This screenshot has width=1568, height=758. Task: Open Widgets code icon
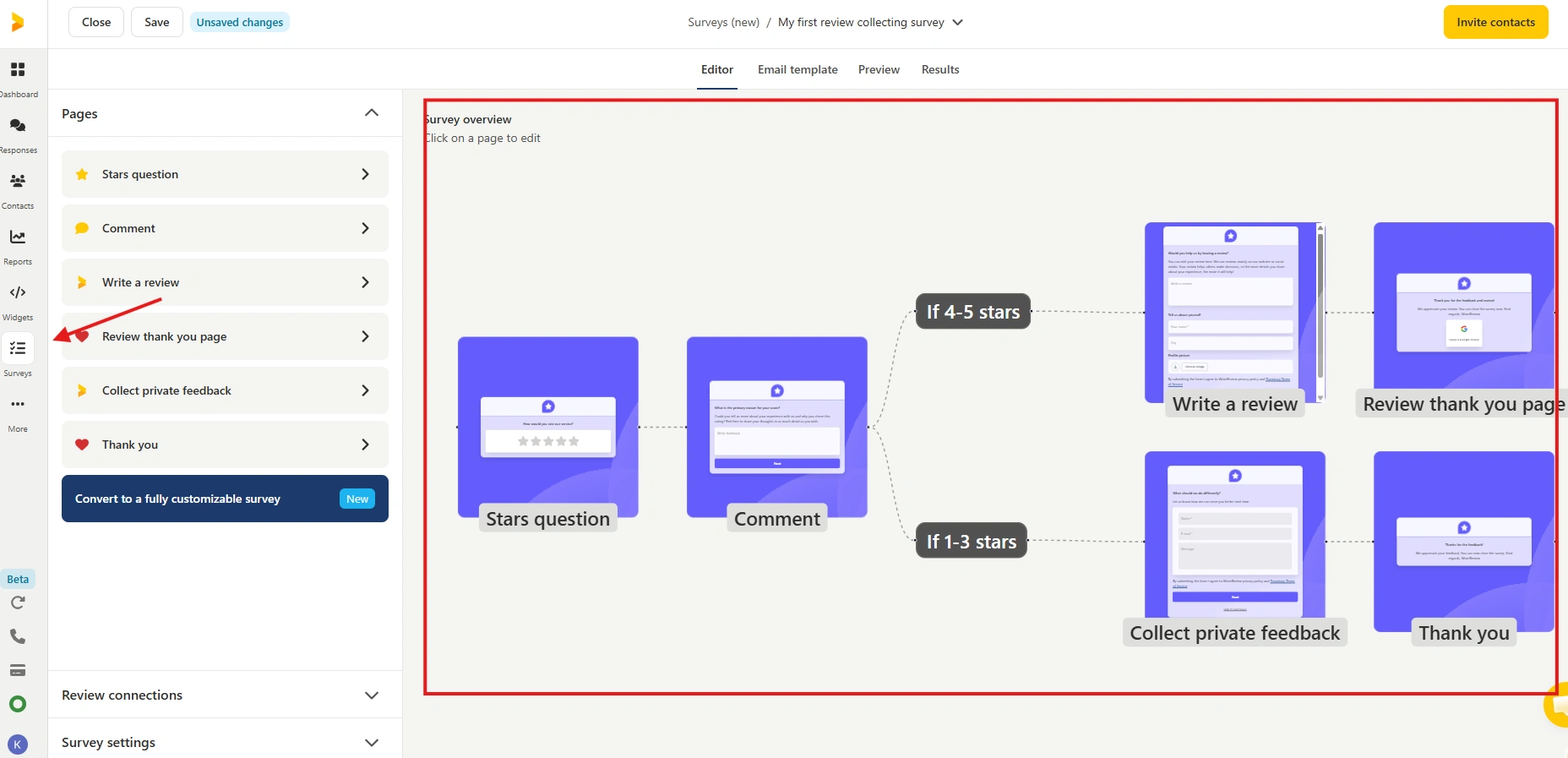[18, 293]
